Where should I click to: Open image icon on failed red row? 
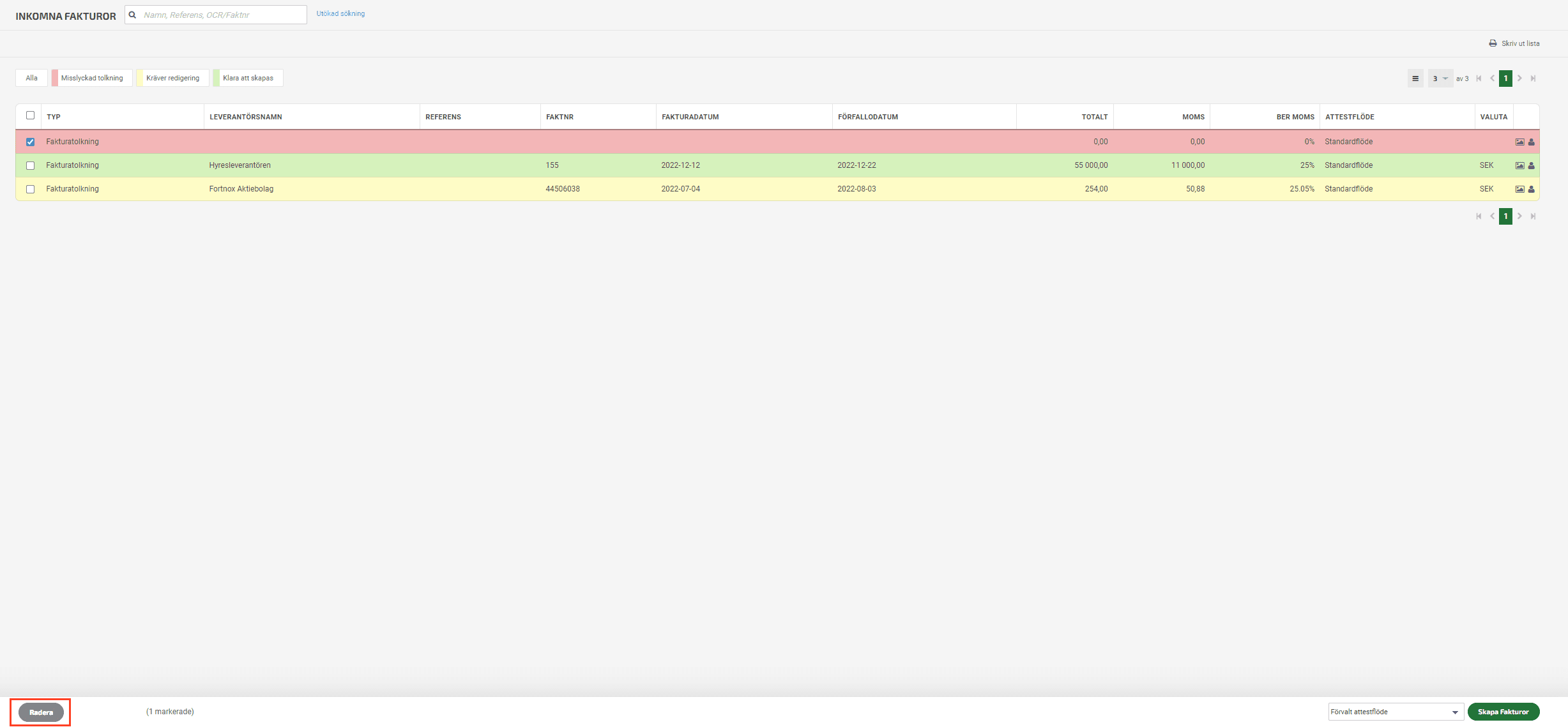click(1519, 142)
